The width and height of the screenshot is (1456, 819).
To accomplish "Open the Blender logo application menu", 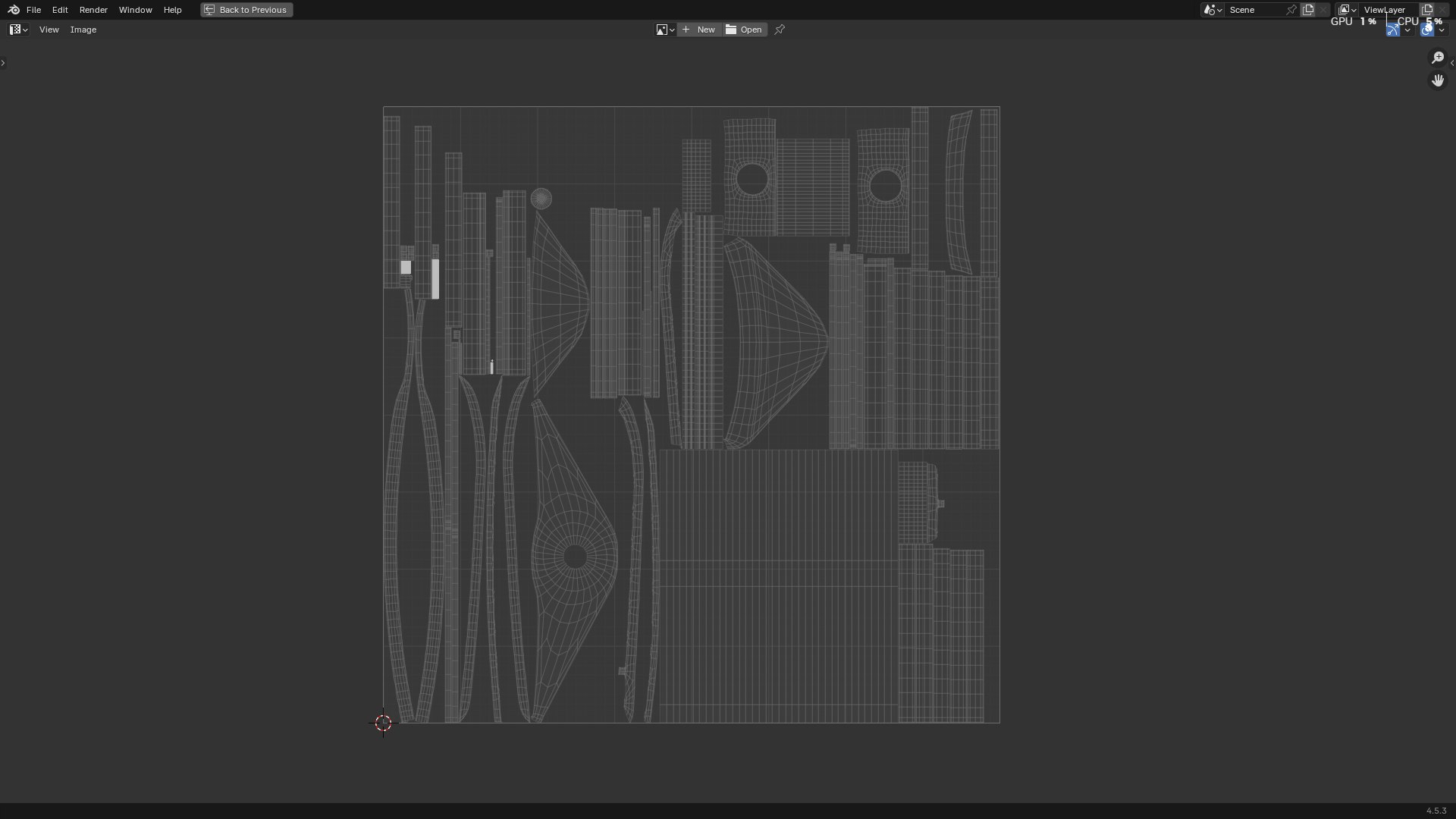I will tap(13, 10).
